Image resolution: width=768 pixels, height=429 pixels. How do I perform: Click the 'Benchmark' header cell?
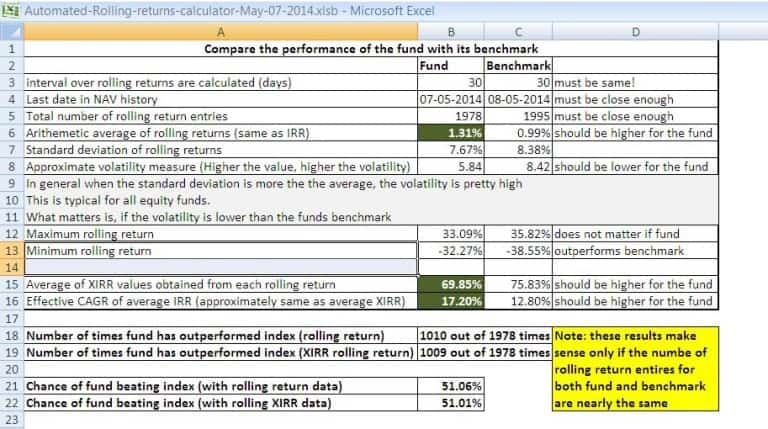(x=518, y=66)
